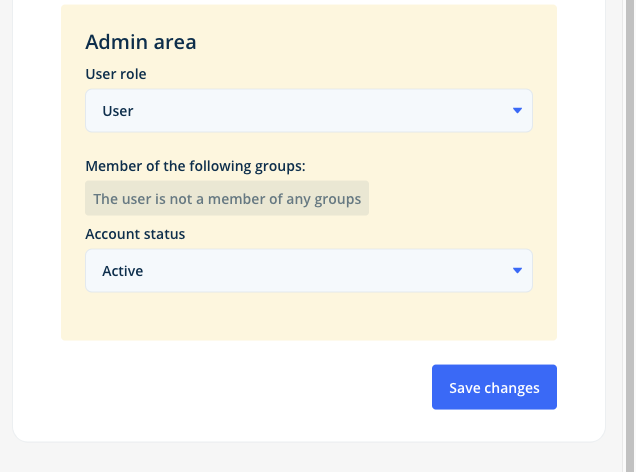Click the Save changes button
Viewport: 636px width, 472px height.
pos(494,387)
